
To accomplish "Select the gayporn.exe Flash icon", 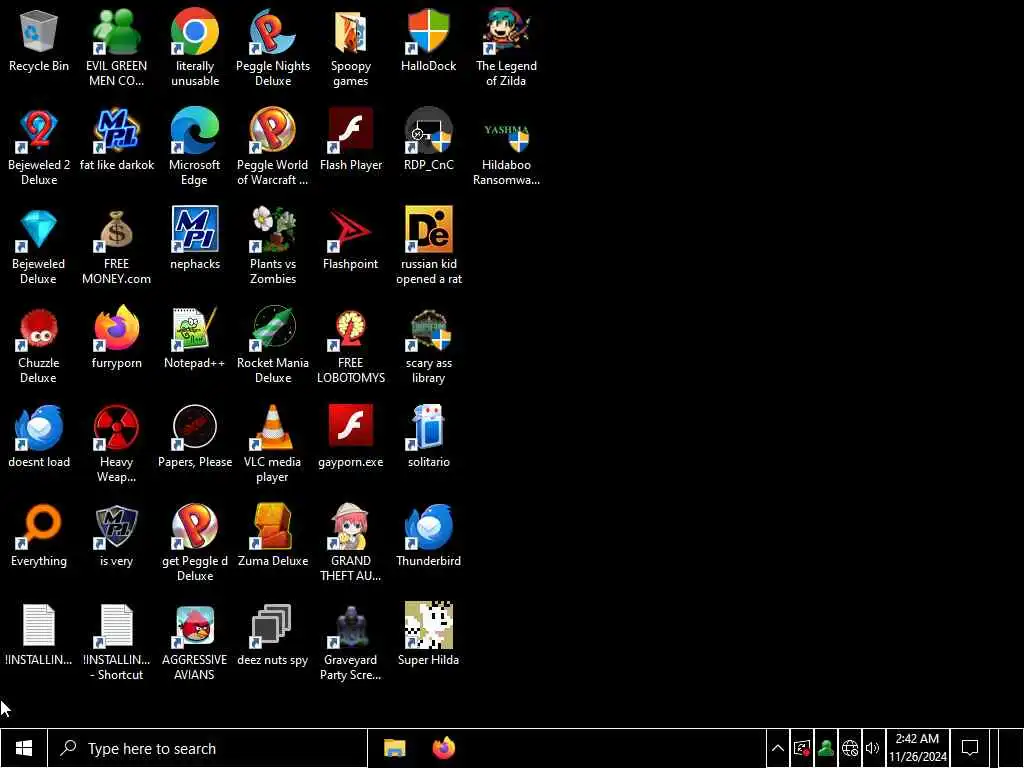I will tap(351, 436).
